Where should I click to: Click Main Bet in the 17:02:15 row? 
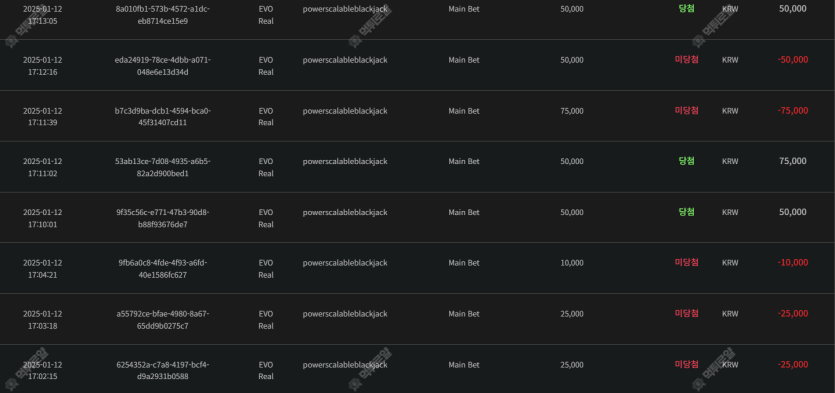pos(464,365)
